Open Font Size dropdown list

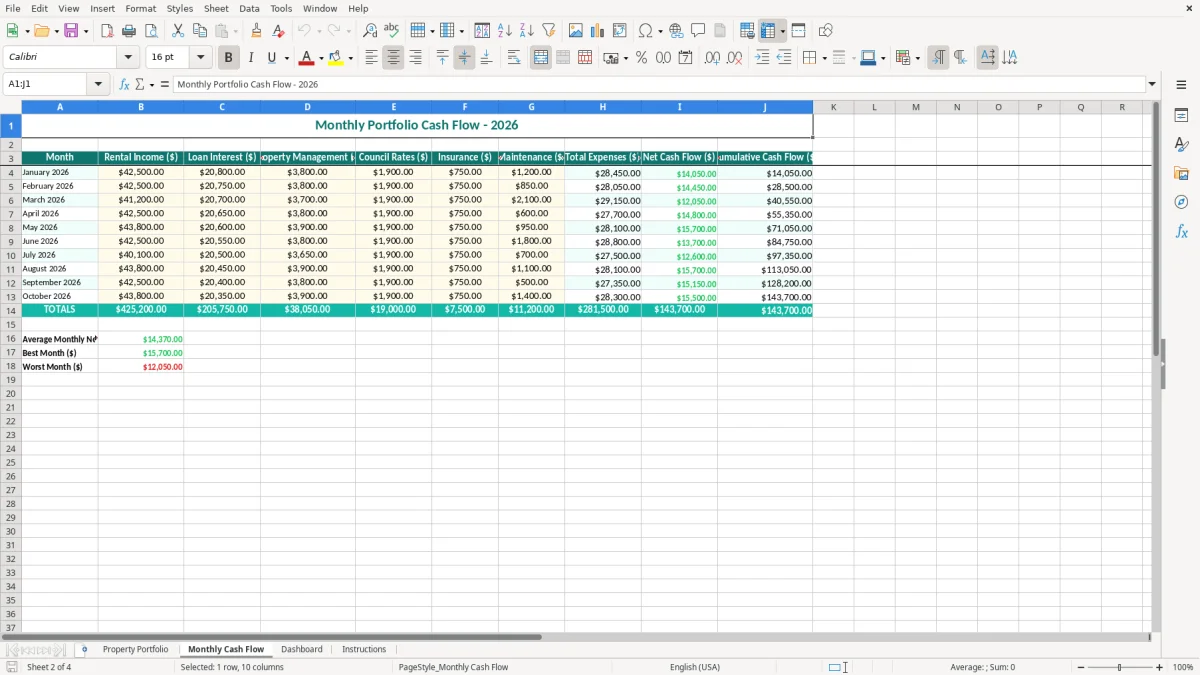(x=200, y=58)
